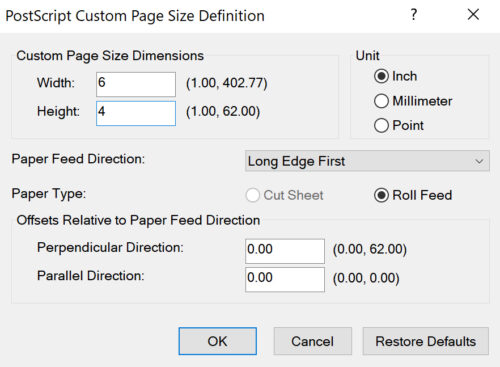Click into the Width input field
Image resolution: width=500 pixels, height=367 pixels.
136,84
